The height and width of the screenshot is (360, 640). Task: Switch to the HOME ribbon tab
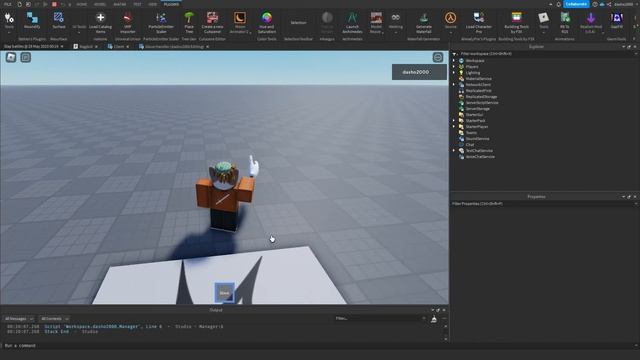click(82, 4)
